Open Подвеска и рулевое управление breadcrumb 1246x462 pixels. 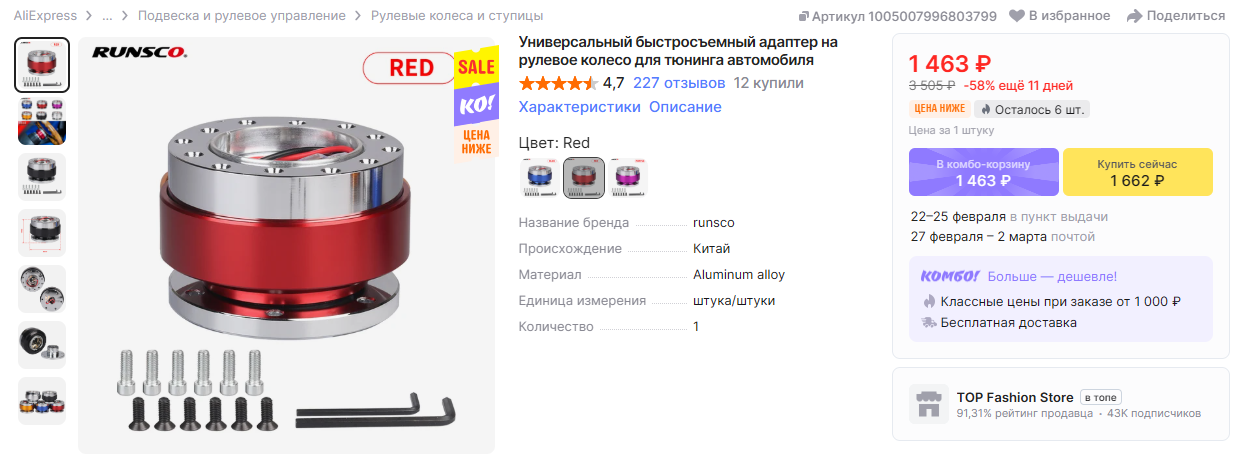242,16
